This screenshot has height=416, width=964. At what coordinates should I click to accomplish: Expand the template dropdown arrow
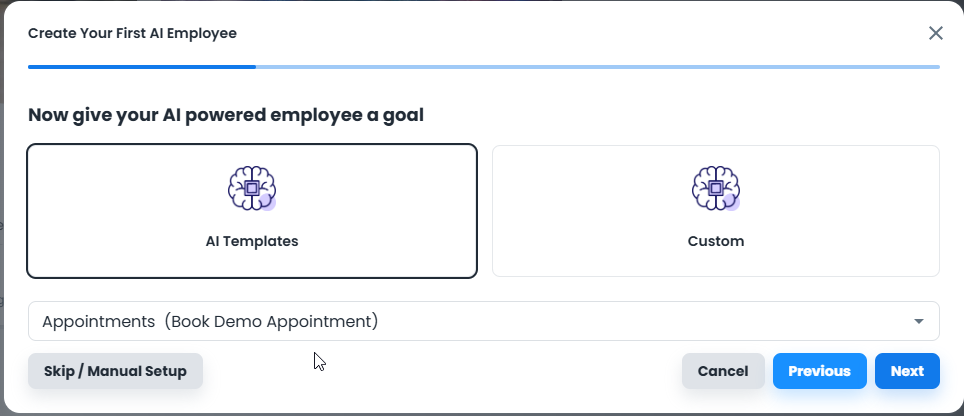click(x=919, y=321)
